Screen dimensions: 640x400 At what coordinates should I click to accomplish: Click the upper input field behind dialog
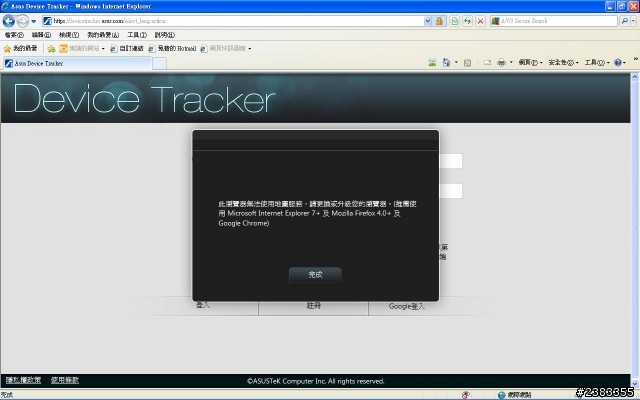pyautogui.click(x=451, y=161)
